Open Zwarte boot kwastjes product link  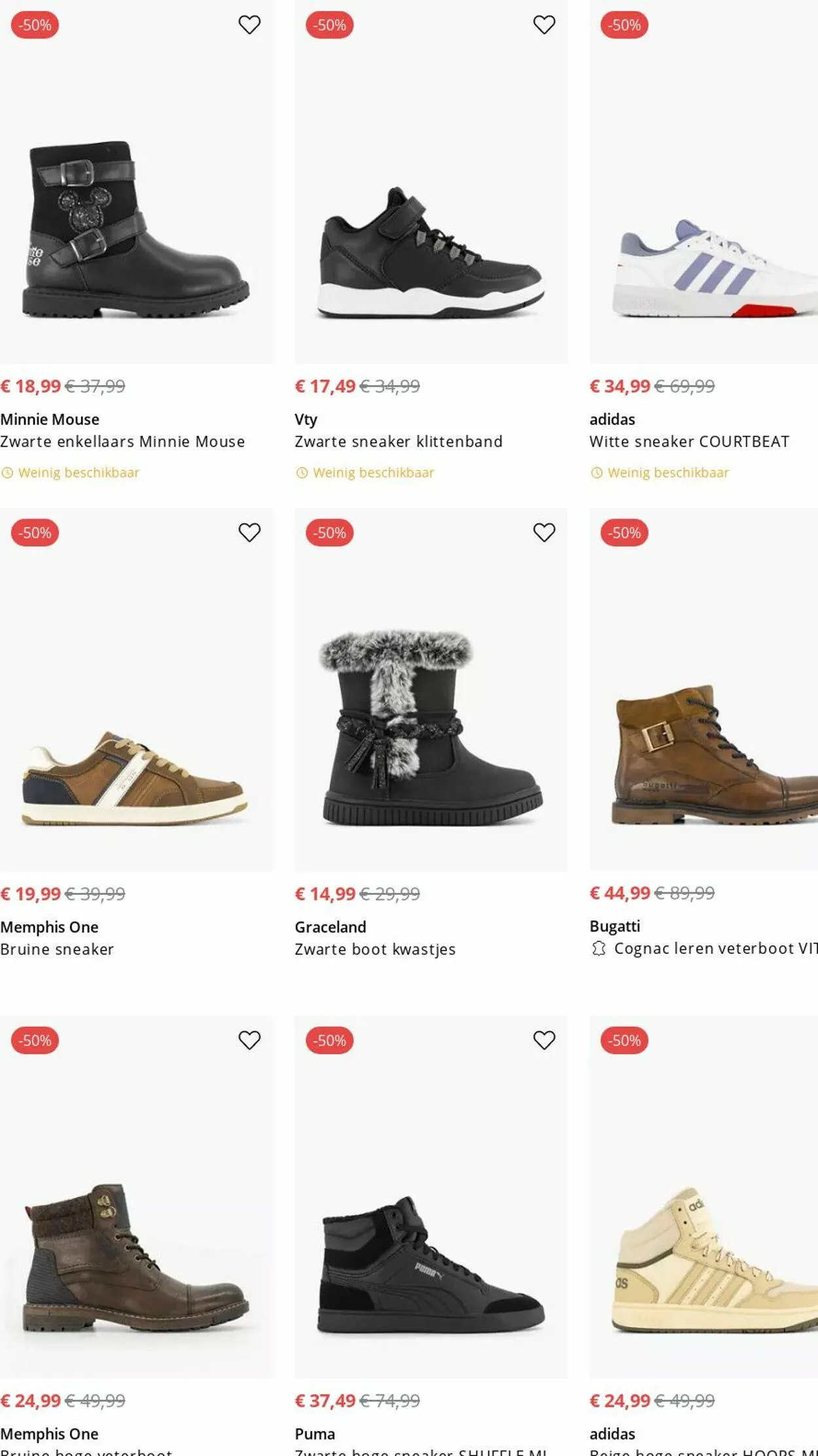374,949
